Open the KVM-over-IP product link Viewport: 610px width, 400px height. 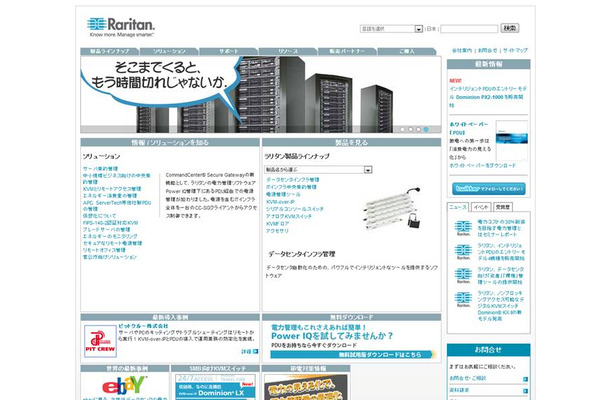280,202
